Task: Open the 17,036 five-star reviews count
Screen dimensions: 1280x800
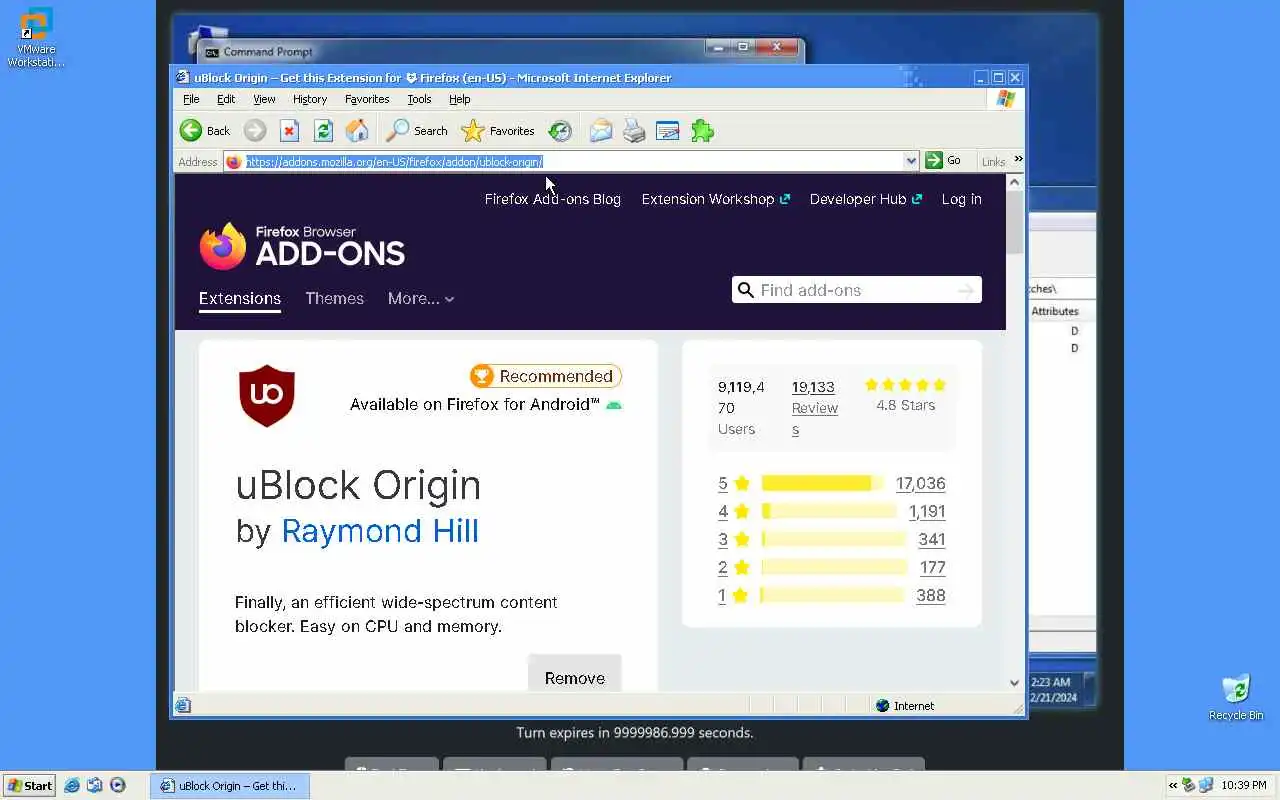Action: pyautogui.click(x=920, y=483)
